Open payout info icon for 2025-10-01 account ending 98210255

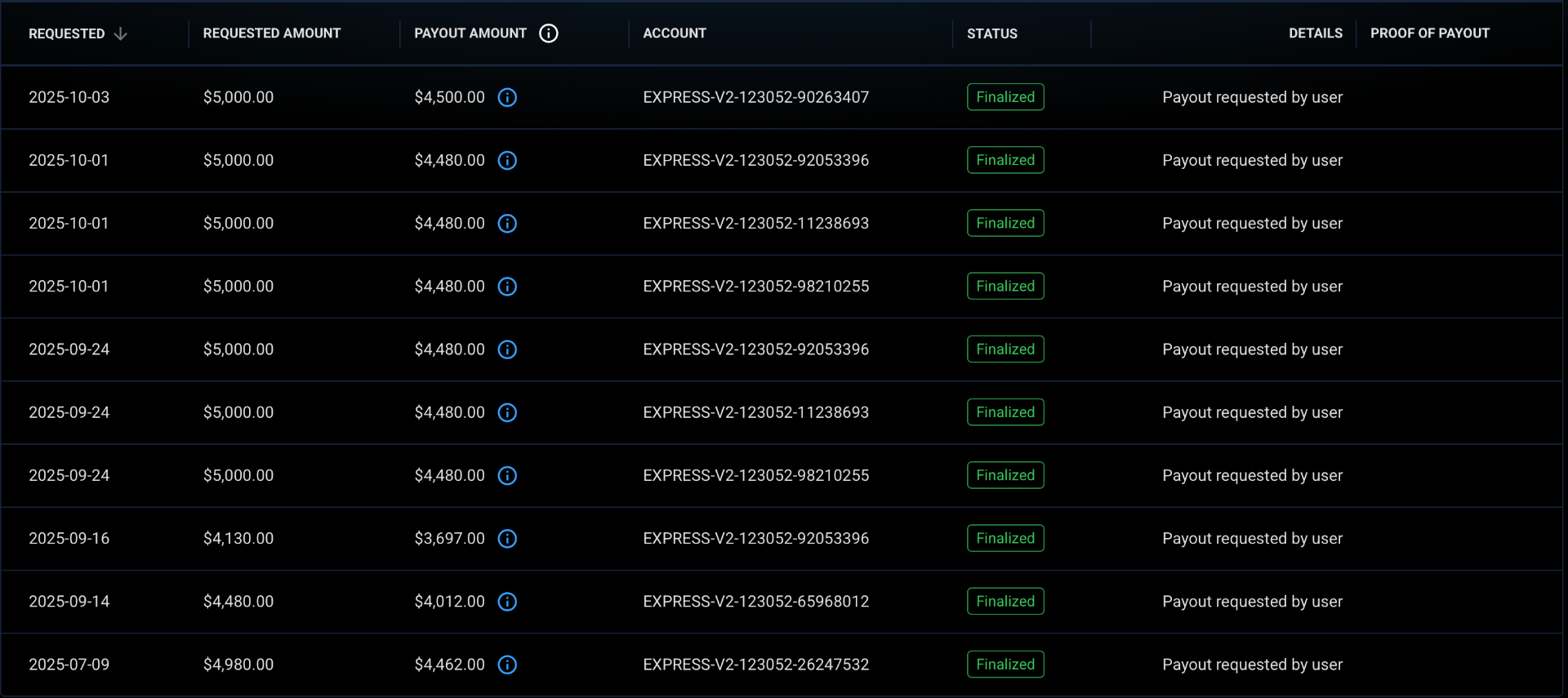507,287
